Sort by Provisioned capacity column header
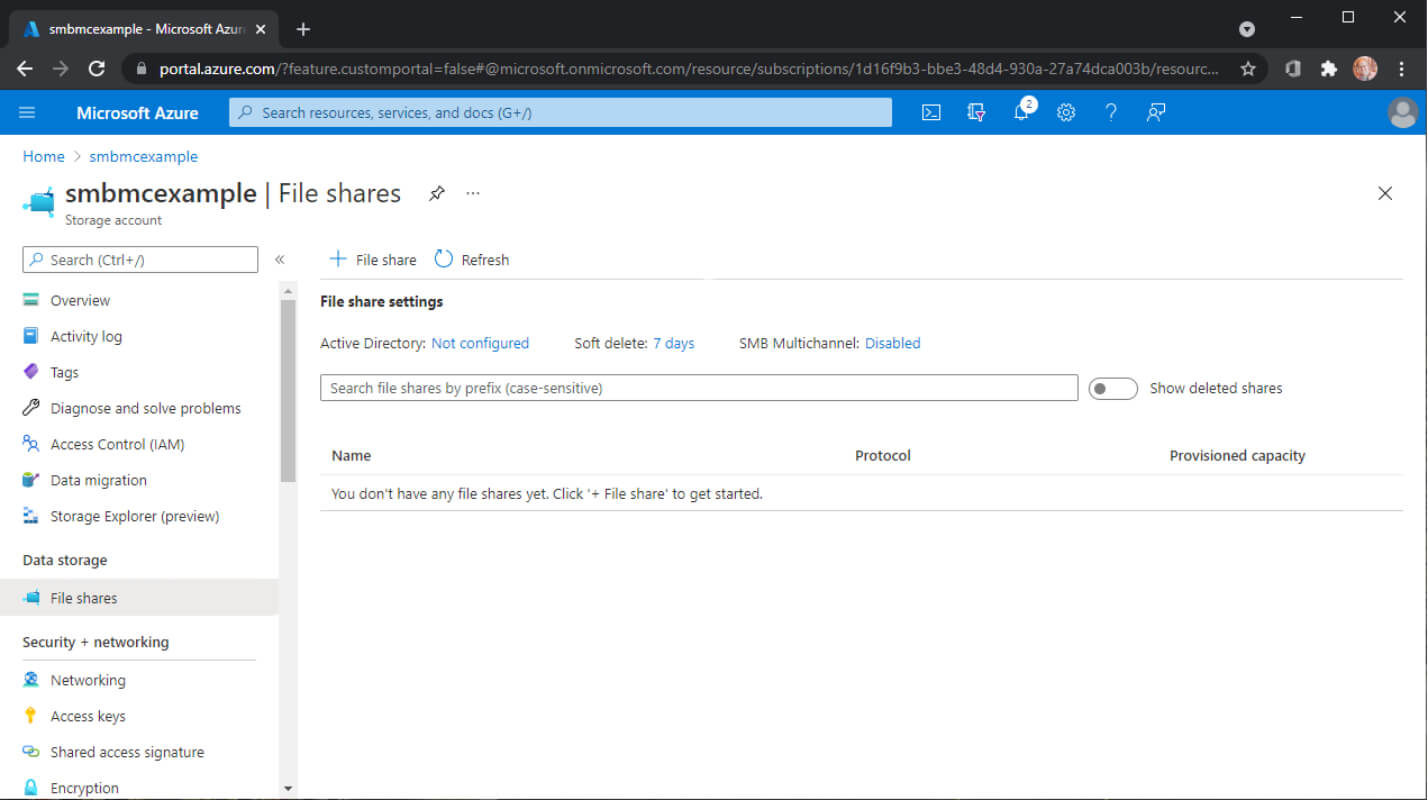Viewport: 1428px width, 800px height. (1237, 456)
